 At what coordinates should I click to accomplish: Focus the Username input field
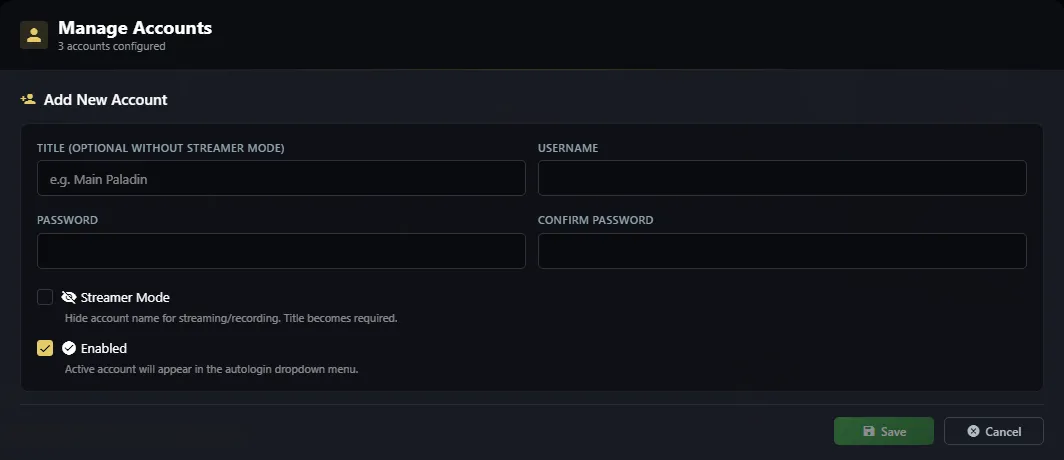782,178
